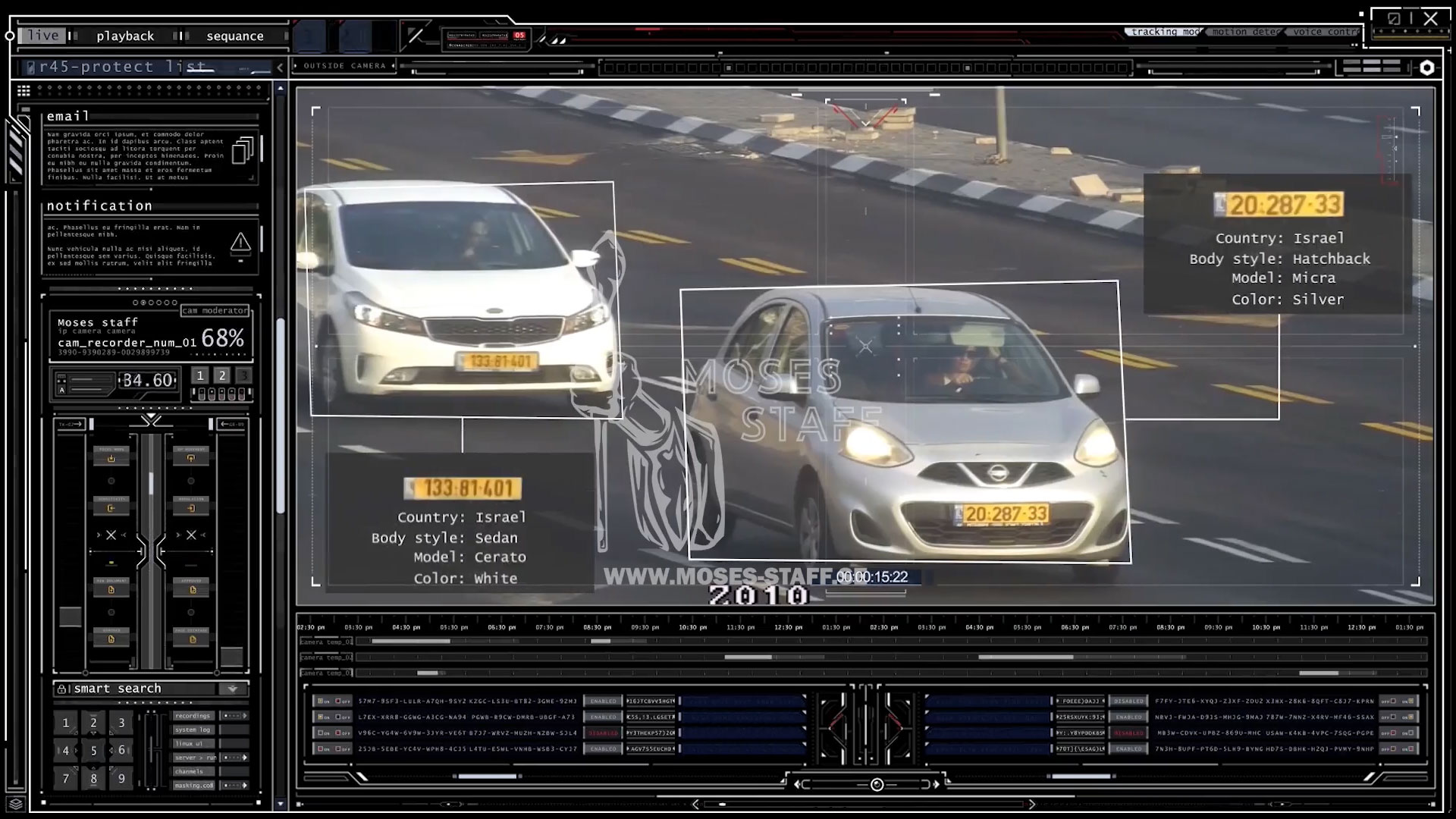Select the sequance tab
Image resolution: width=1456 pixels, height=819 pixels.
(235, 36)
